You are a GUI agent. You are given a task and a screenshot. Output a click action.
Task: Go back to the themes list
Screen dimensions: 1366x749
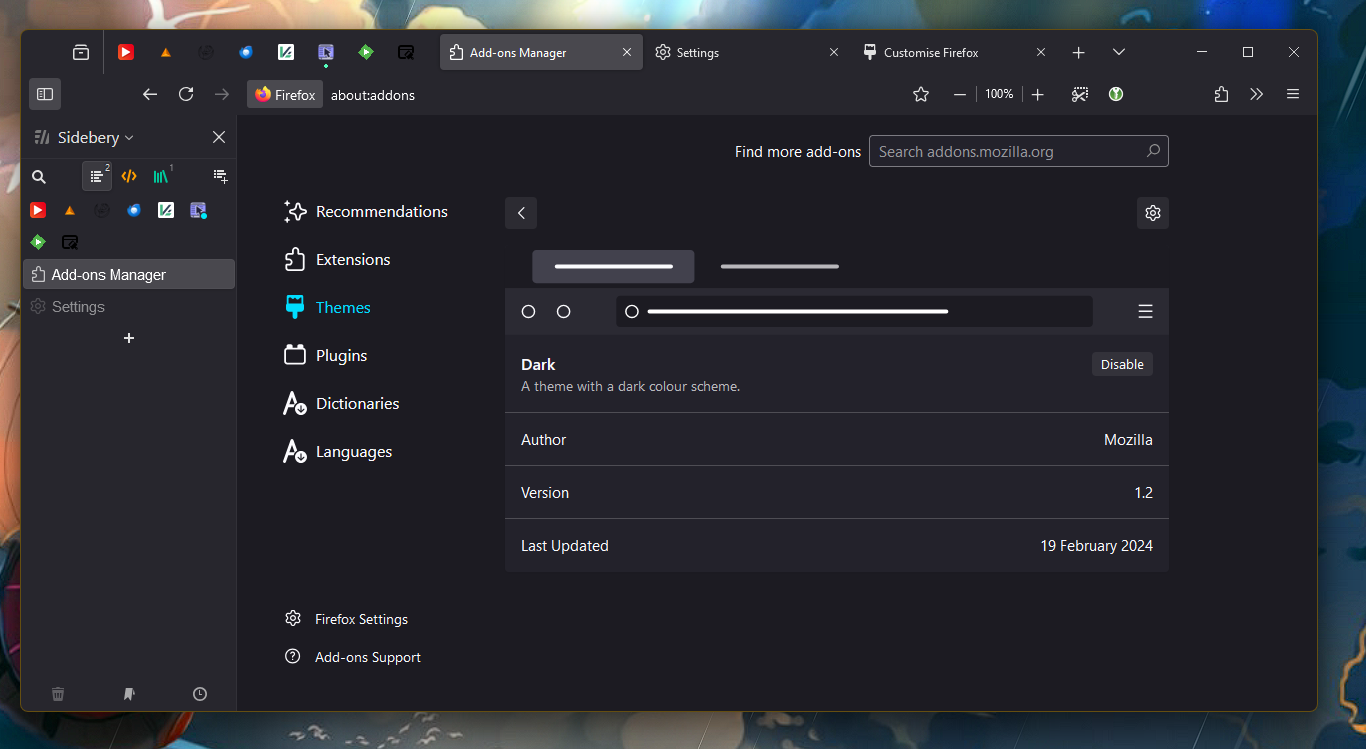(x=521, y=213)
